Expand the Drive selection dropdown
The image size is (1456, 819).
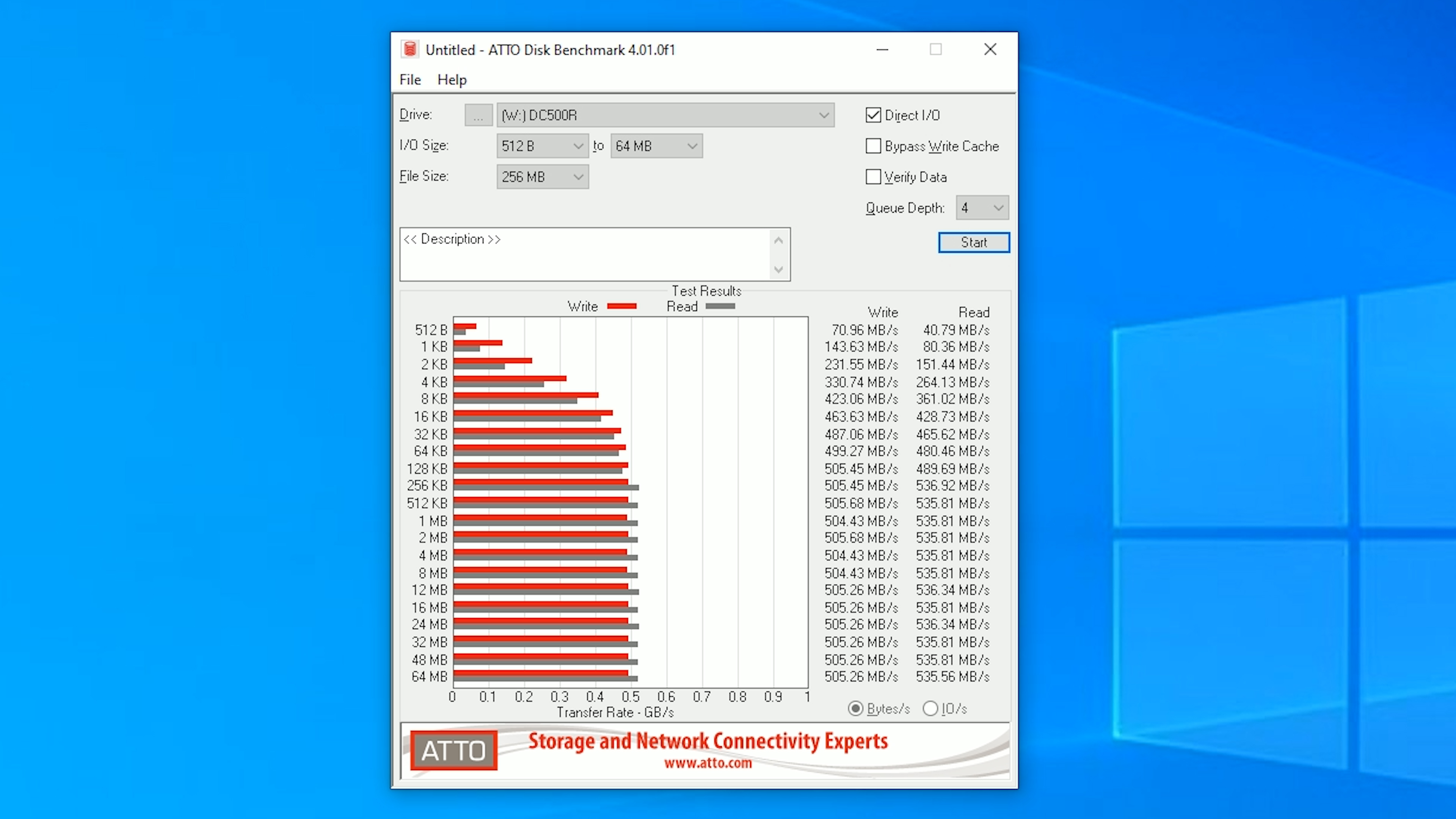point(665,115)
